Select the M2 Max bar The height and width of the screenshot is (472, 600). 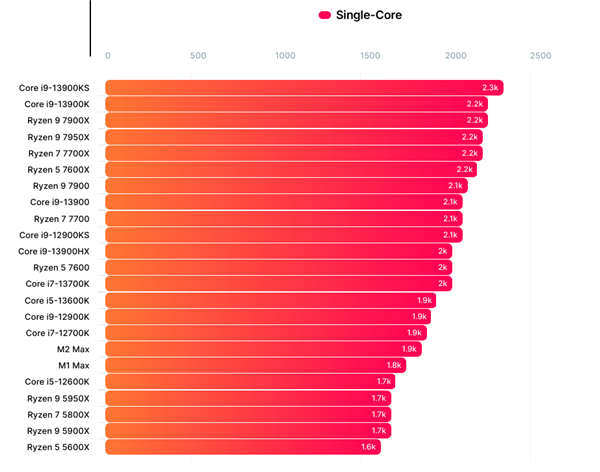263,349
